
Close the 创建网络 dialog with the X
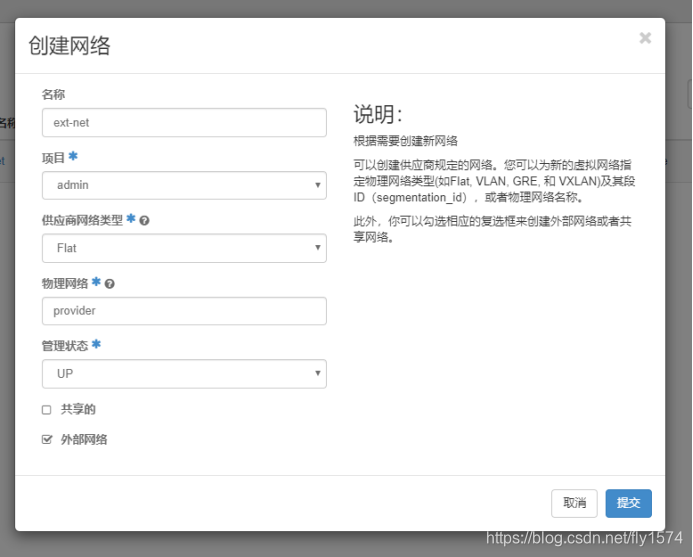click(645, 38)
